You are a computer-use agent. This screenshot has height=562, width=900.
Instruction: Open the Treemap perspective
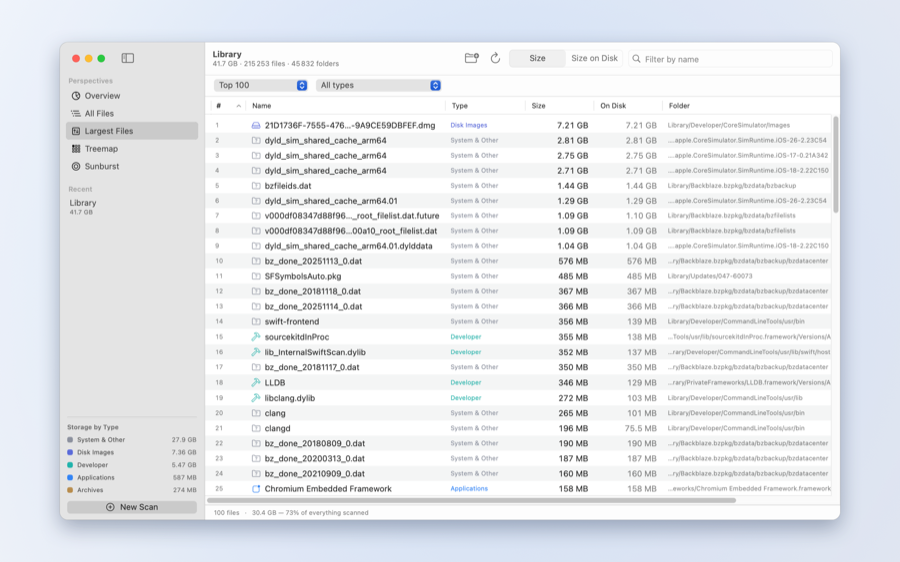[132, 149]
